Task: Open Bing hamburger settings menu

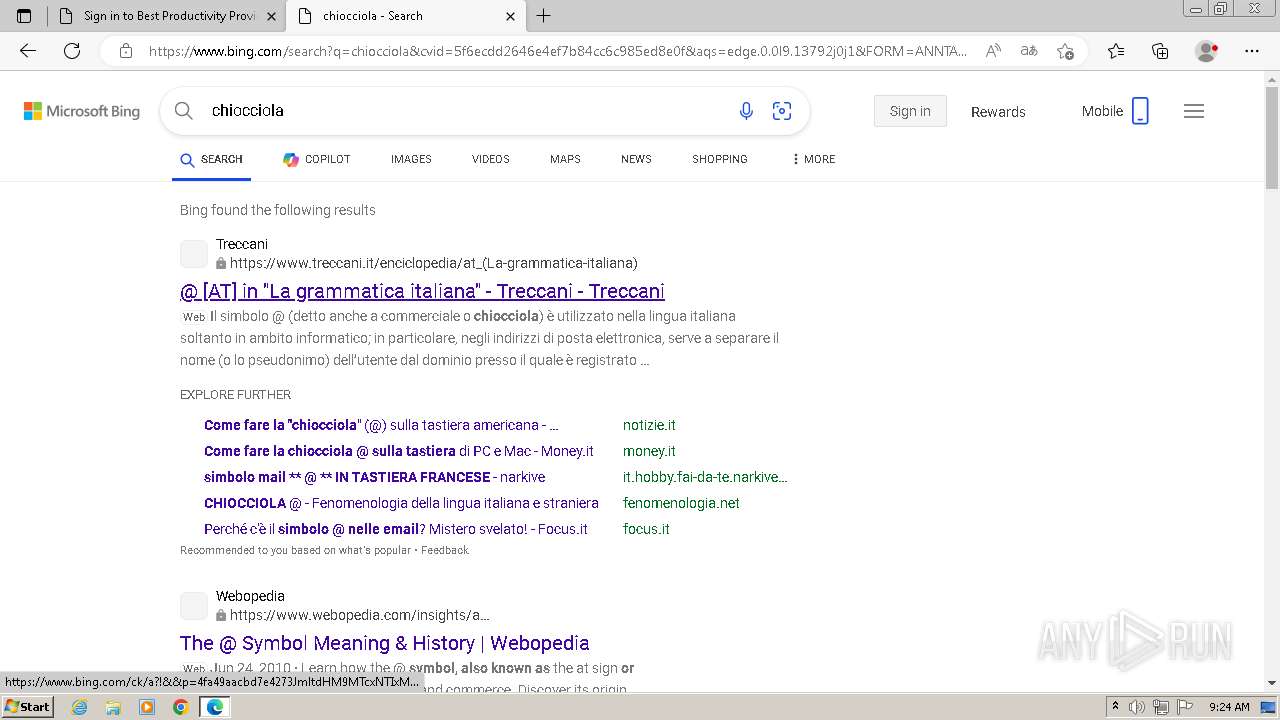Action: click(1194, 111)
